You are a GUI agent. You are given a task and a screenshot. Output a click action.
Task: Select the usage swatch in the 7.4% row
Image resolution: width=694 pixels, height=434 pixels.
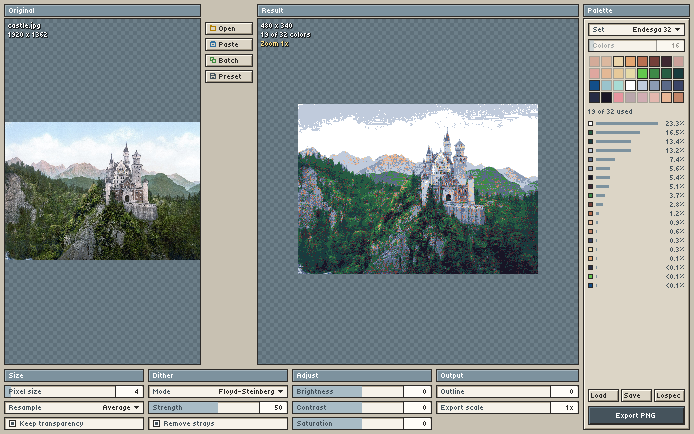pos(590,160)
